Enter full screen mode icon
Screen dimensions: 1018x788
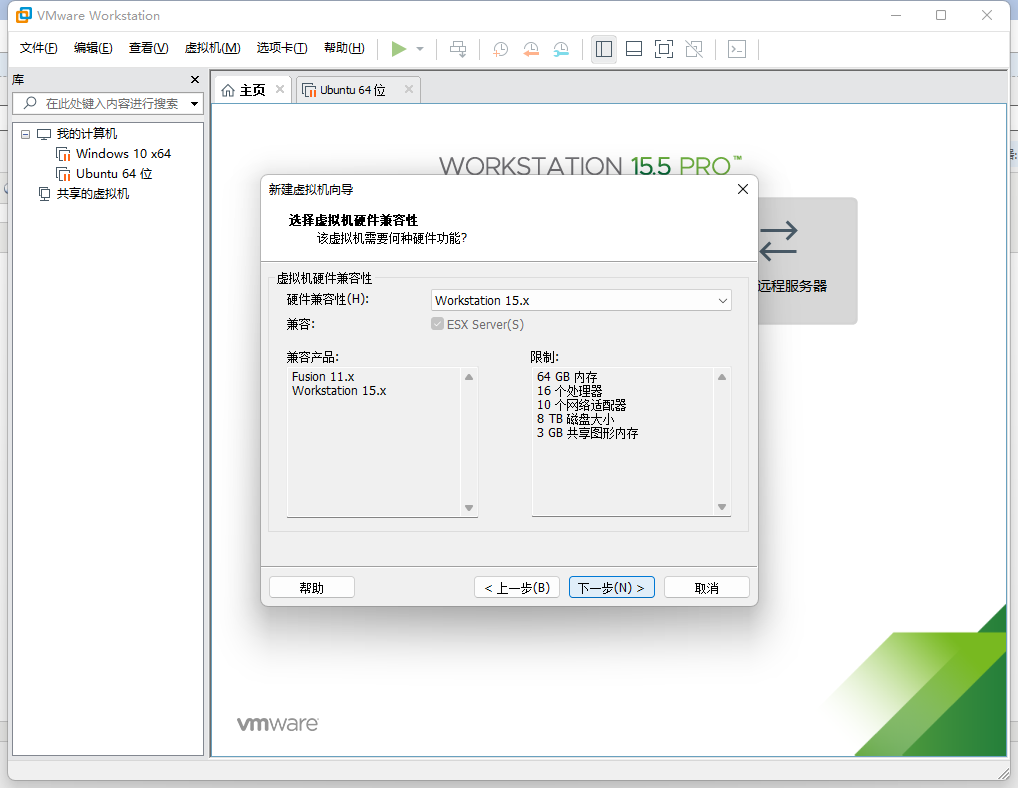click(x=664, y=49)
